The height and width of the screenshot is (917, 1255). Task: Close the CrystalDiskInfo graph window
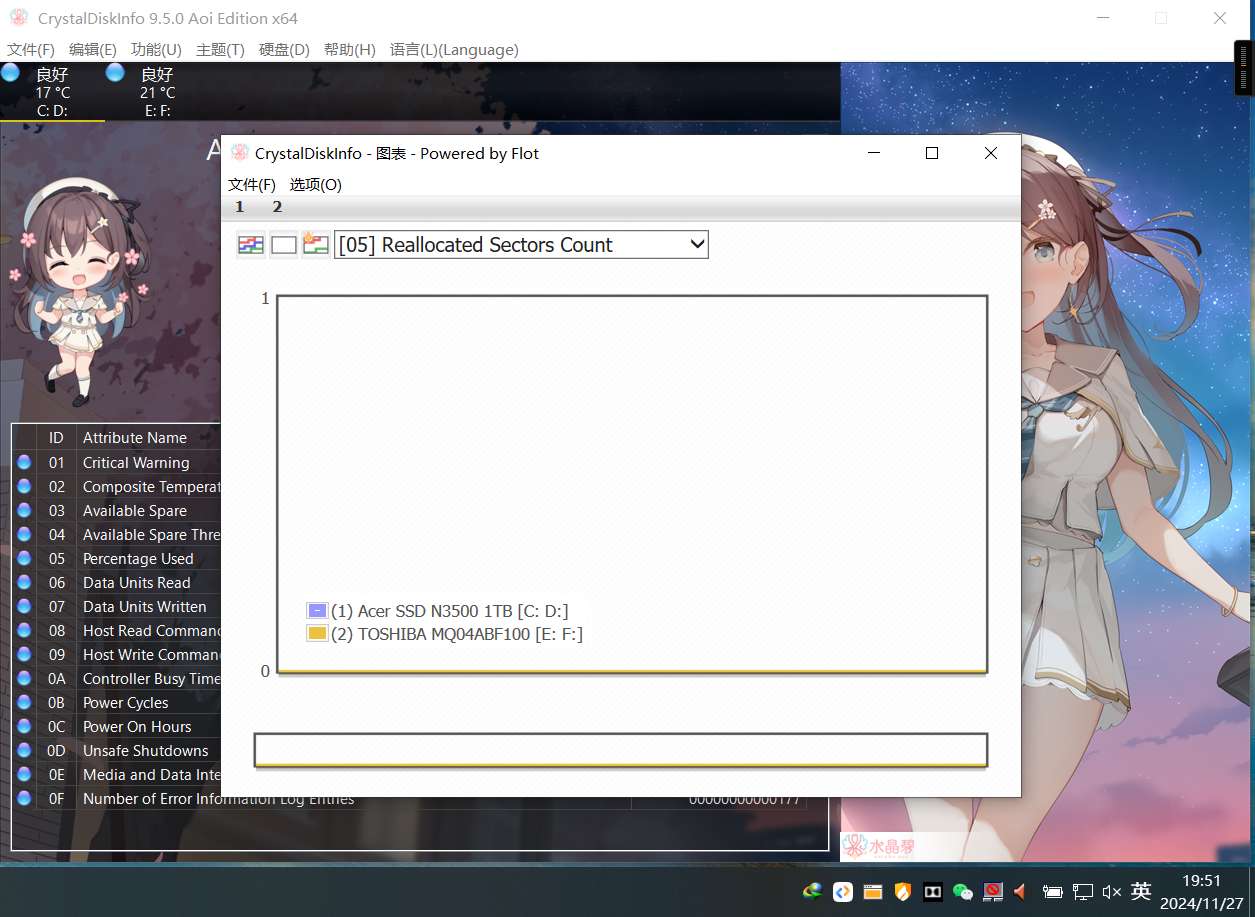click(x=991, y=153)
